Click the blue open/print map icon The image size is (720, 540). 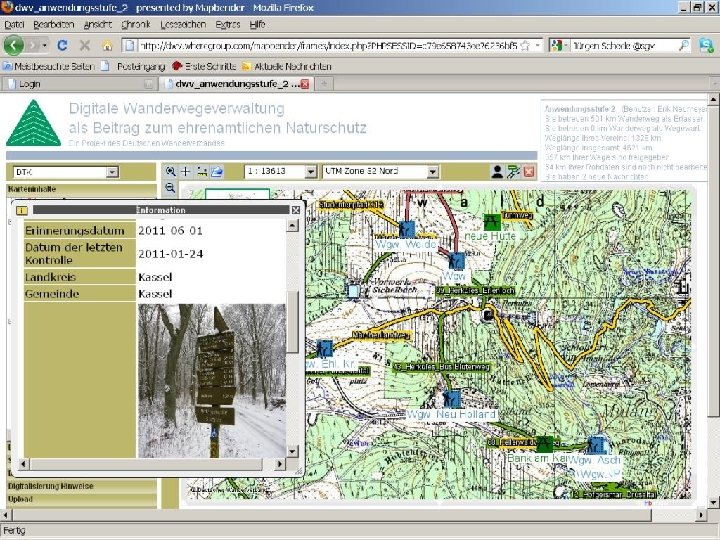217,172
